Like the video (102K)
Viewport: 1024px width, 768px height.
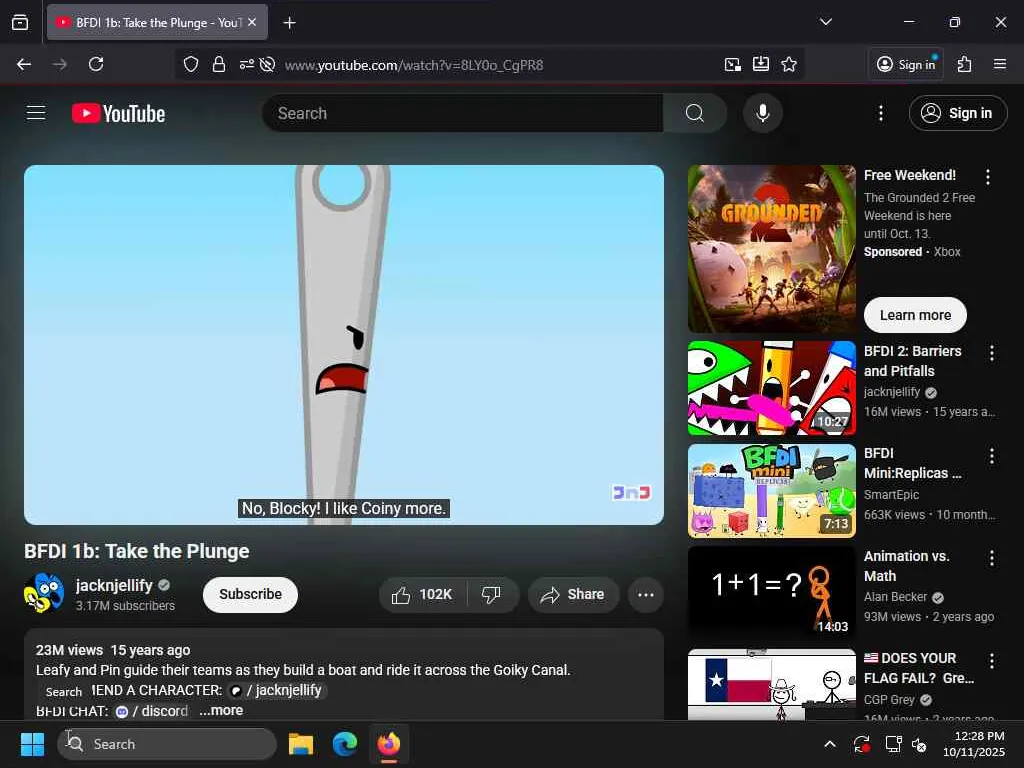tap(423, 594)
